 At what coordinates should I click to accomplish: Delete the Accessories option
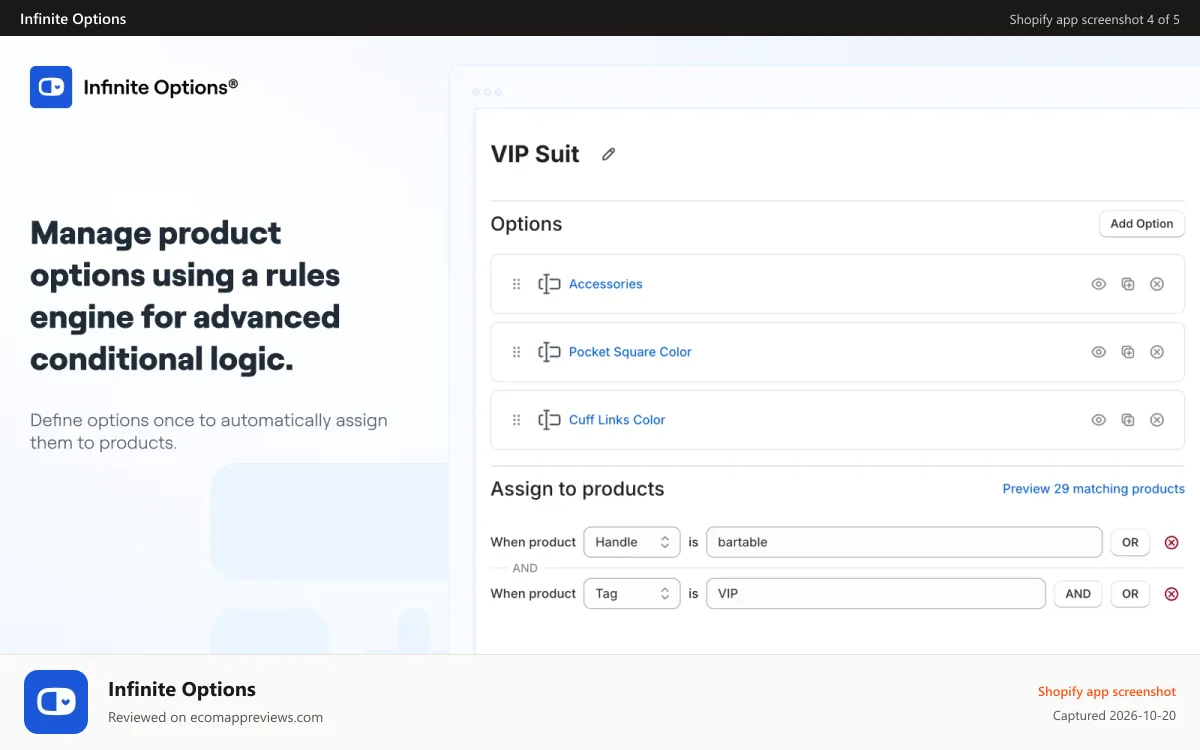coord(1157,284)
